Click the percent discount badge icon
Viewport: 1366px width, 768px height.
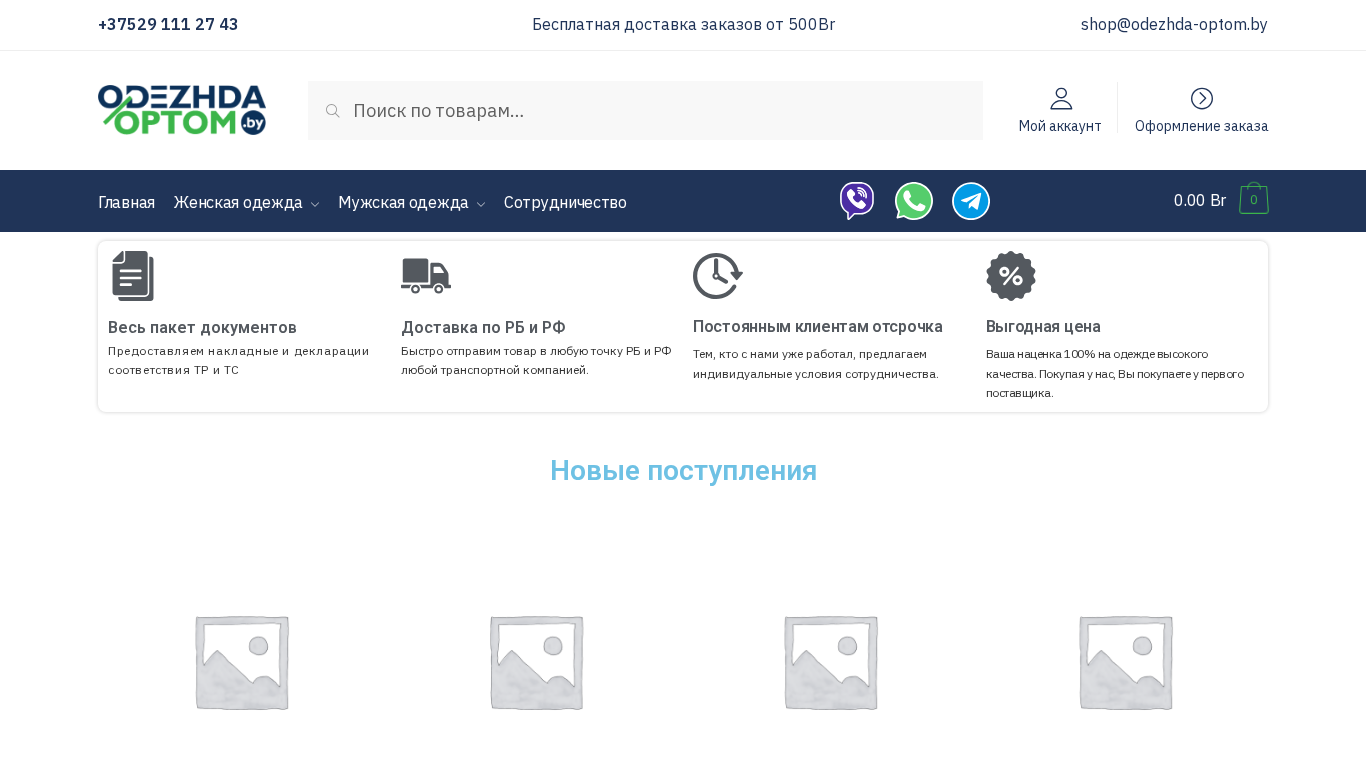(1010, 276)
